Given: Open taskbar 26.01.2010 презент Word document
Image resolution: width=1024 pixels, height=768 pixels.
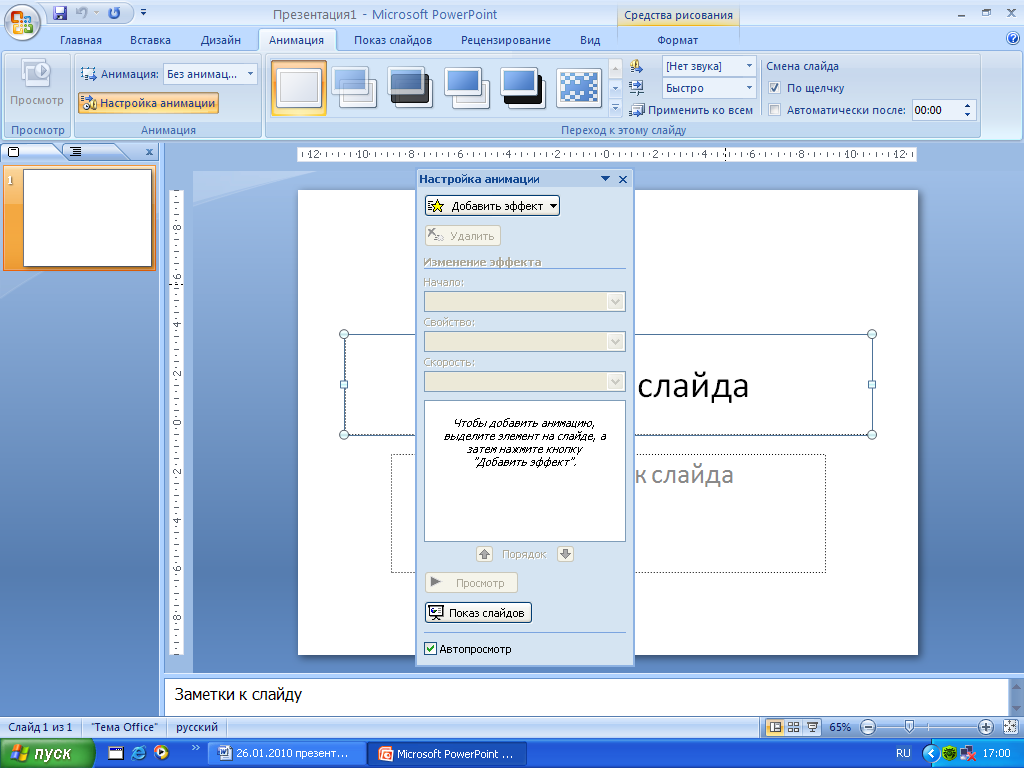Looking at the screenshot, I should (285, 754).
